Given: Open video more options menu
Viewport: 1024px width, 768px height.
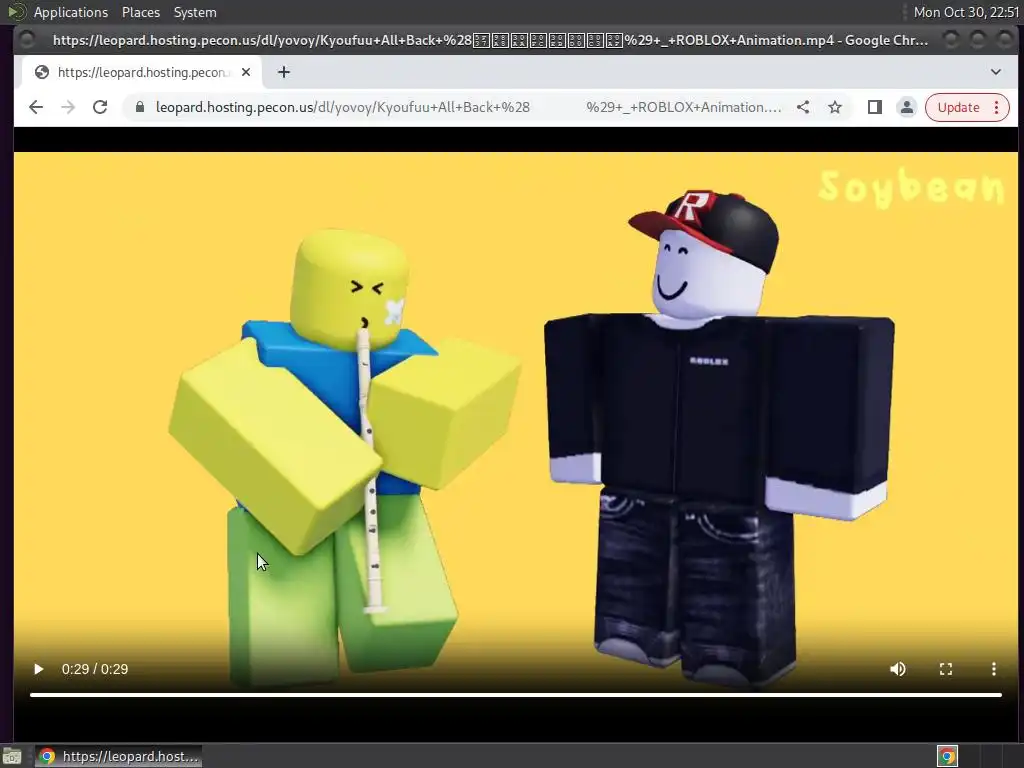Looking at the screenshot, I should pos(993,669).
